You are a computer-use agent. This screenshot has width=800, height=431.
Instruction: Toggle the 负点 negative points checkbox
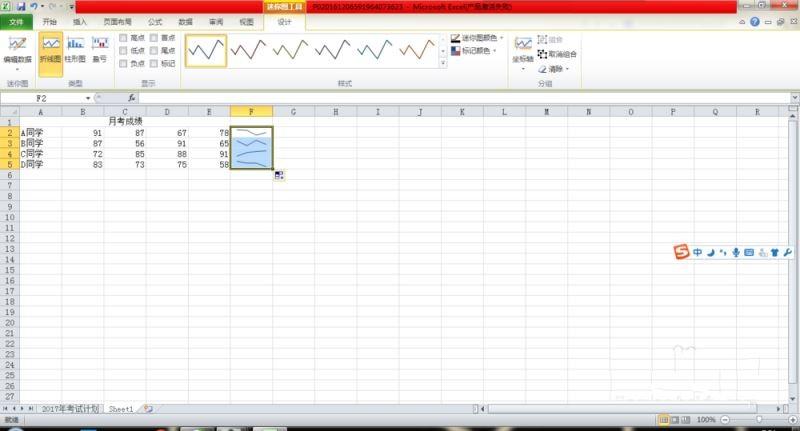123,63
